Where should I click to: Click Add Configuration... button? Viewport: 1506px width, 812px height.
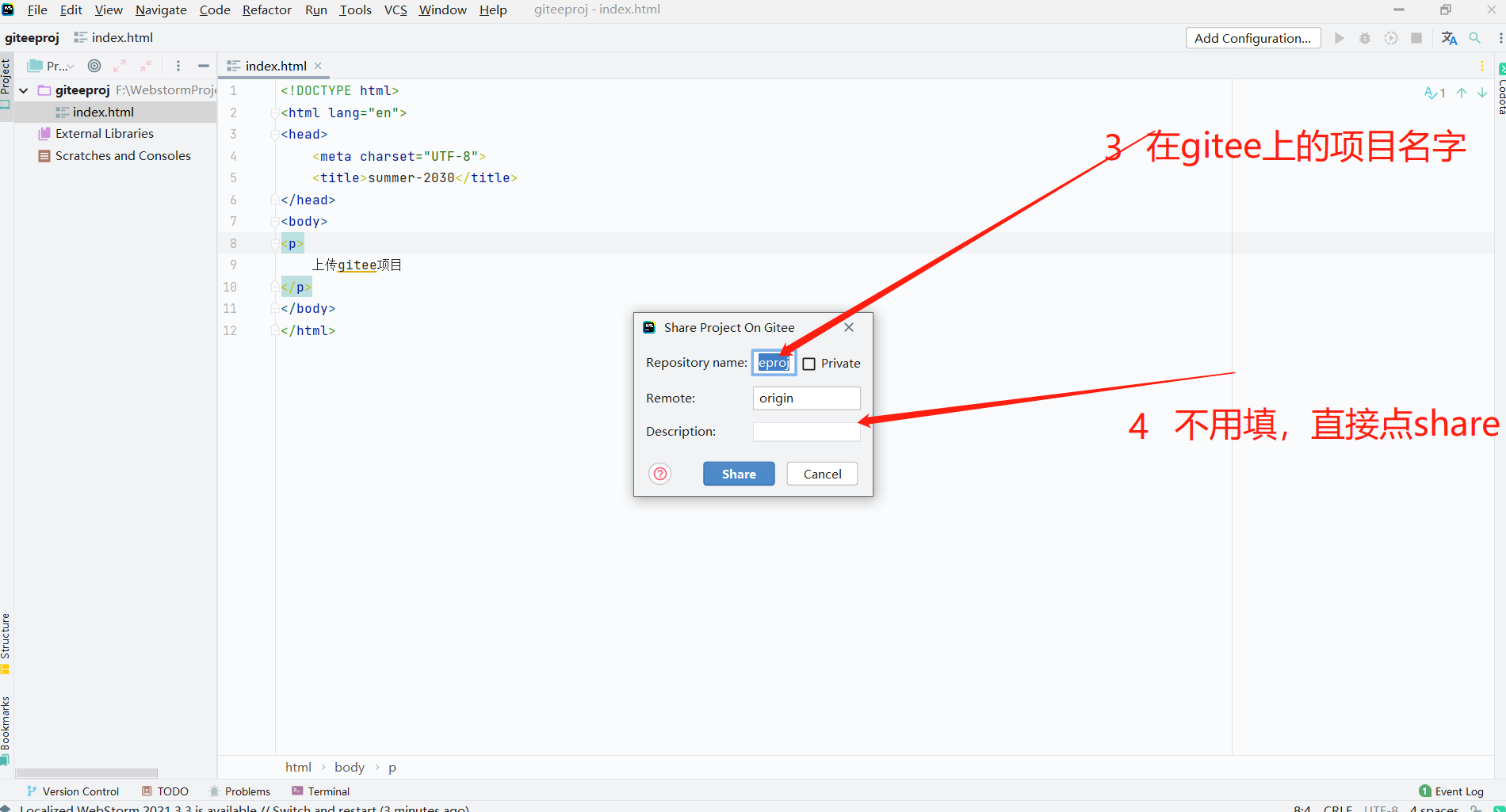pos(1253,38)
